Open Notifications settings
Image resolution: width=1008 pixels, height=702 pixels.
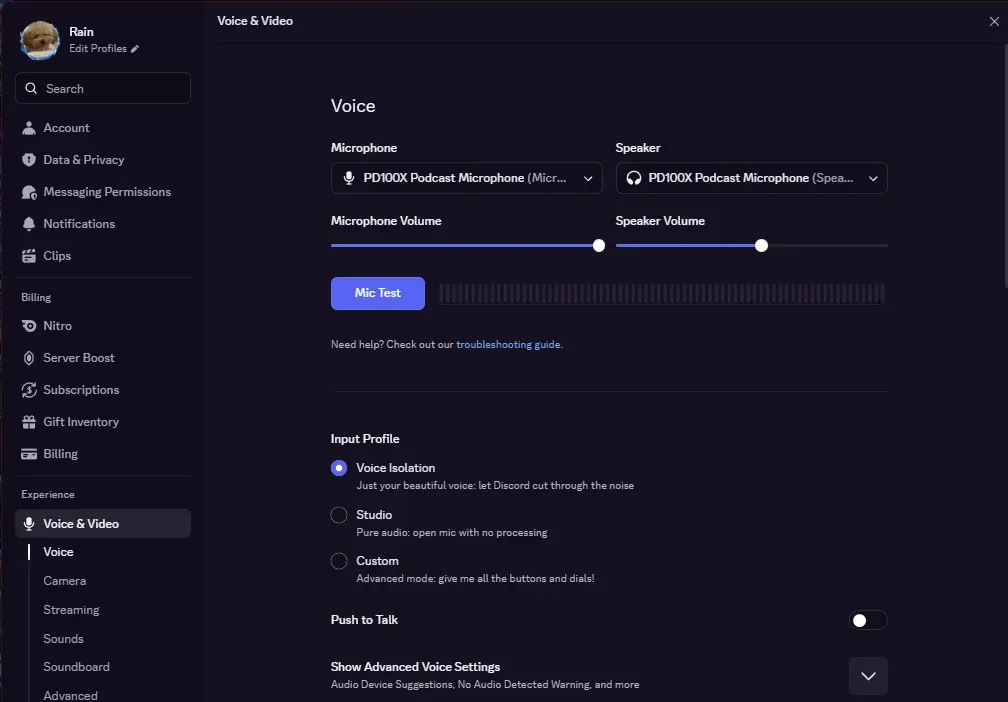click(103, 224)
